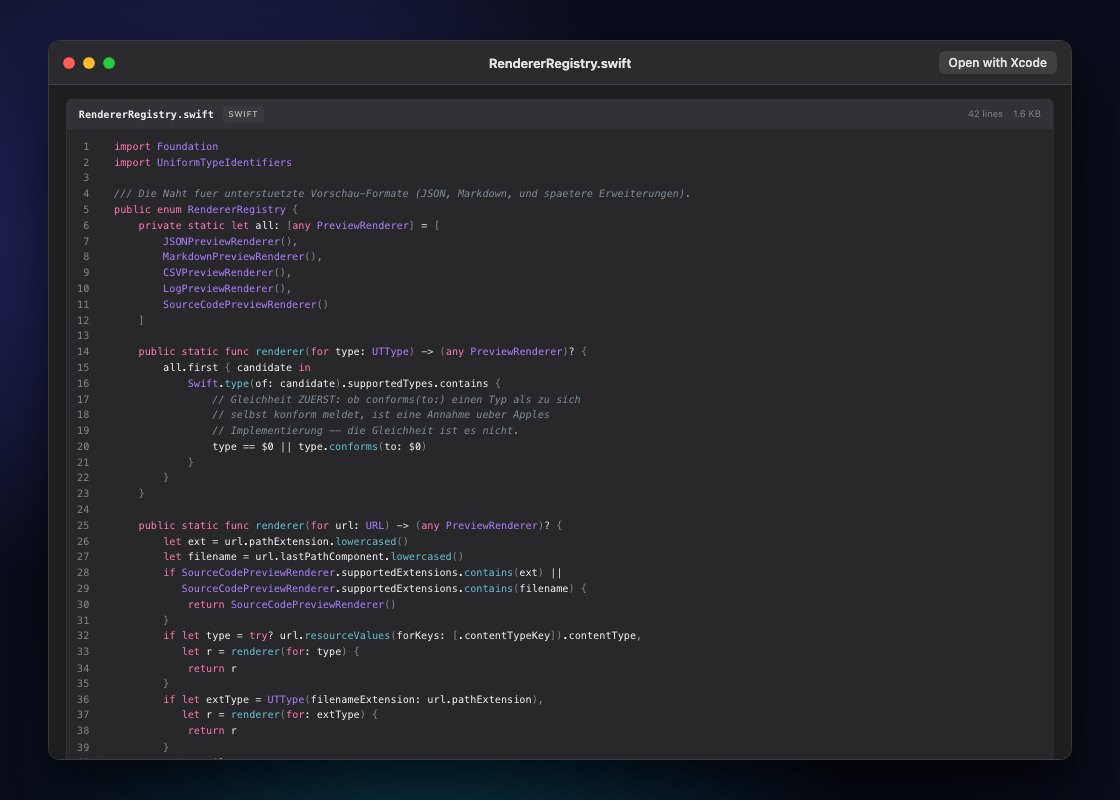Image resolution: width=1120 pixels, height=800 pixels.
Task: Click the '1.6 KB' file size
Action: 1026,114
